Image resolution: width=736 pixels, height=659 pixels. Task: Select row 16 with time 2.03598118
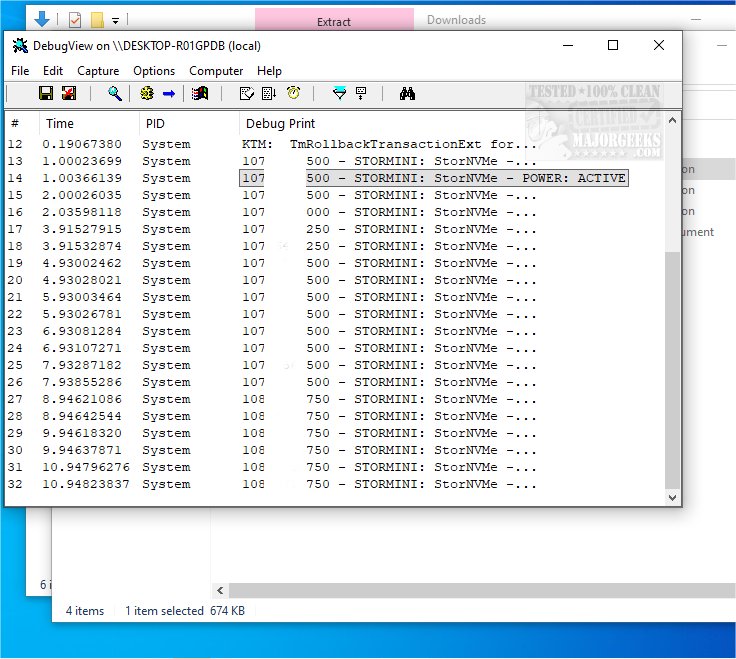coord(334,212)
